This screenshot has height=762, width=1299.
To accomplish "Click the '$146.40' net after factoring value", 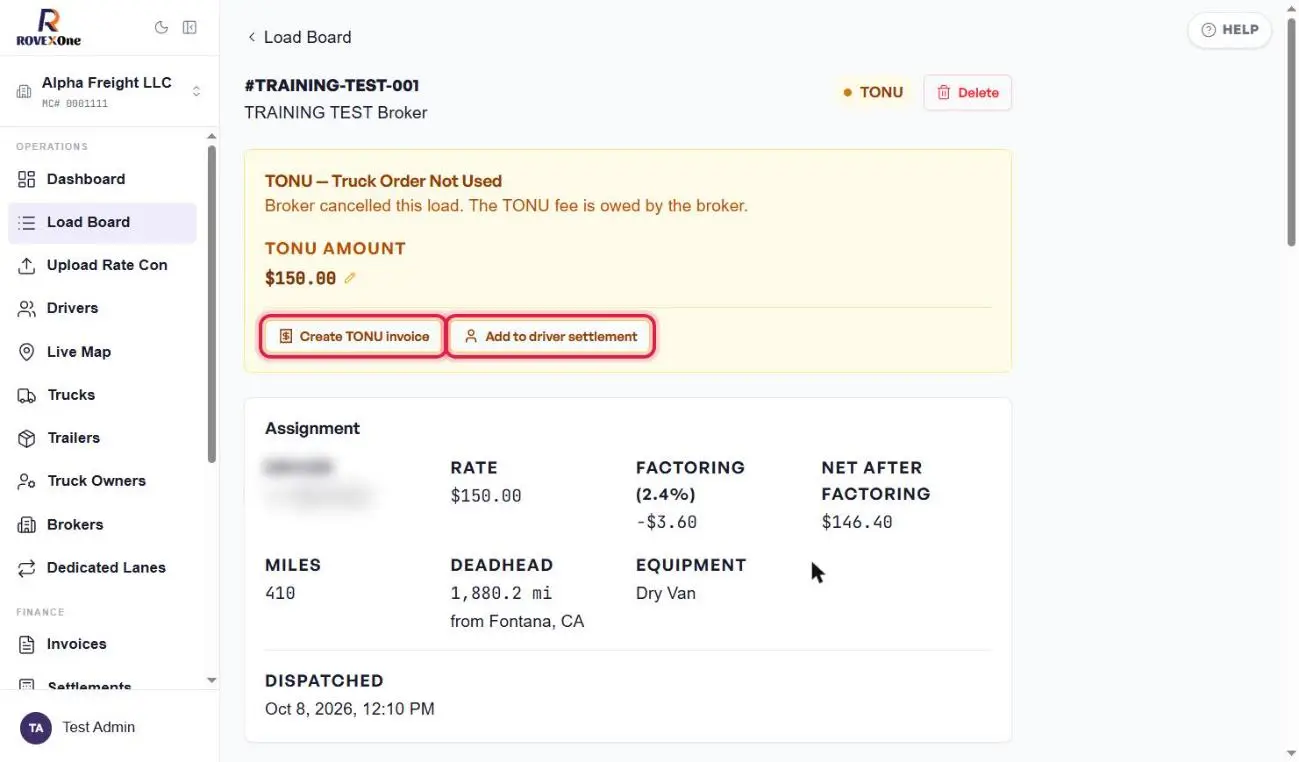I will click(857, 522).
